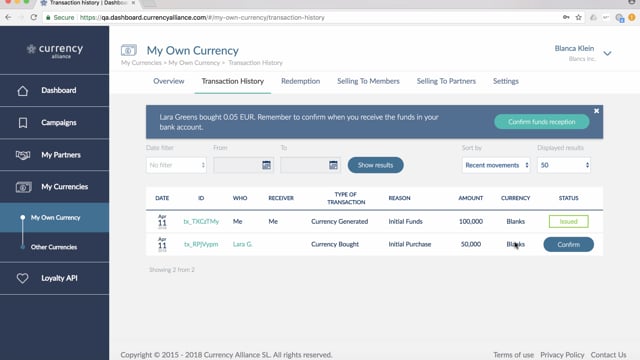640x360 pixels.
Task: Click the Campaigns bookmark icon
Action: tap(23, 122)
